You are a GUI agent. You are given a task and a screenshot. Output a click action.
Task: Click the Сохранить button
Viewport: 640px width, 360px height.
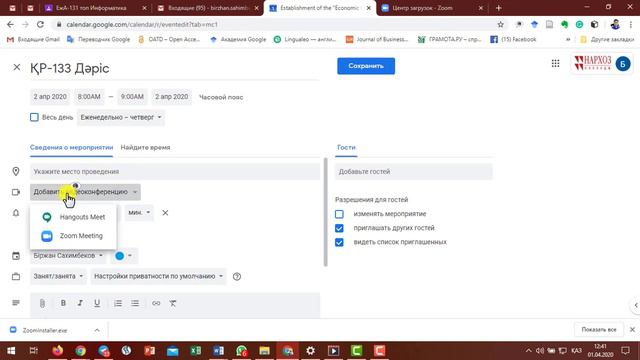coord(366,66)
